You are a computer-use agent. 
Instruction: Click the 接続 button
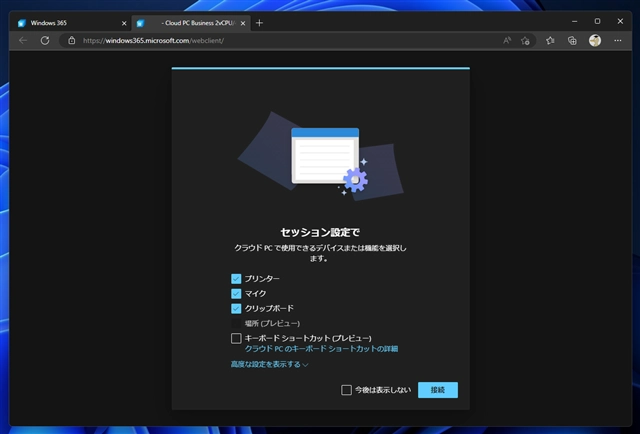pos(438,390)
